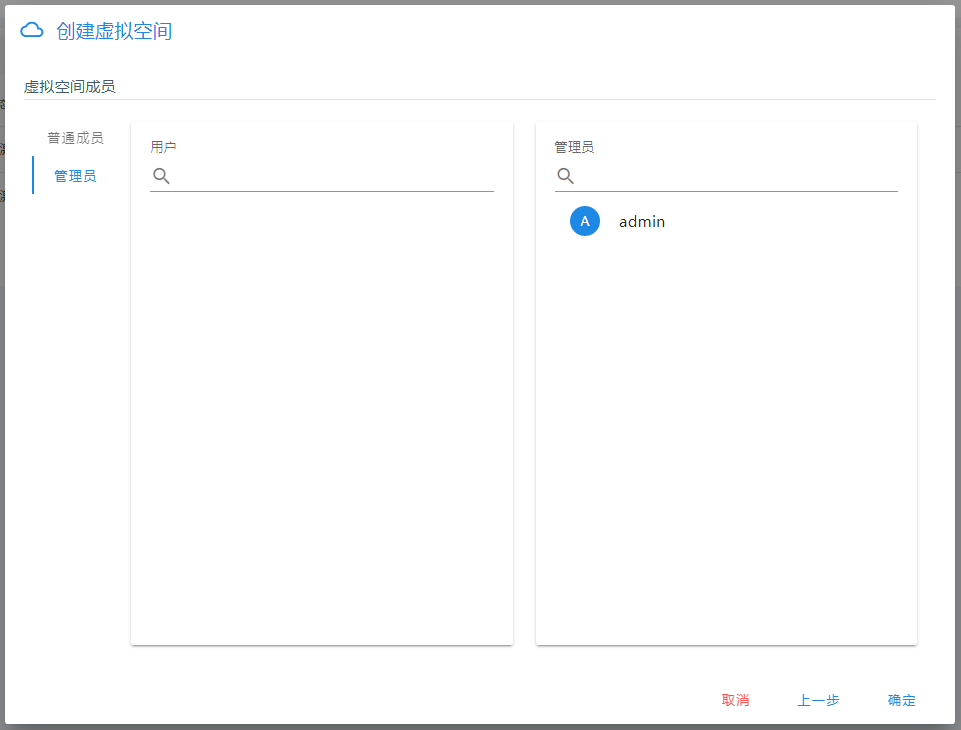The image size is (961, 730).
Task: Click the blue "A" avatar for admin
Action: point(585,221)
